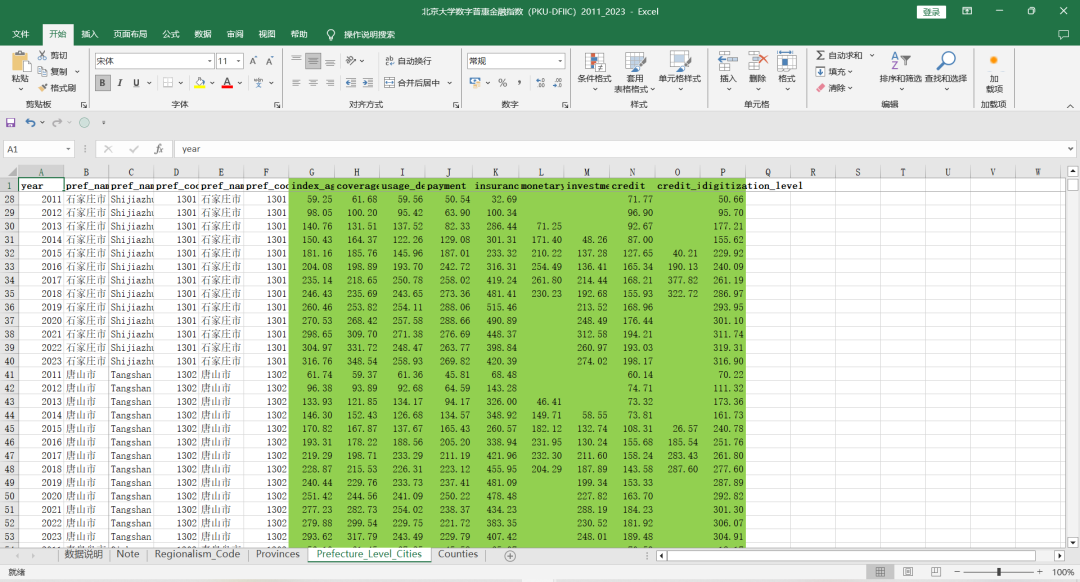This screenshot has width=1080, height=582.
Task: Increase font size with the larger A icon
Action: coord(253,61)
